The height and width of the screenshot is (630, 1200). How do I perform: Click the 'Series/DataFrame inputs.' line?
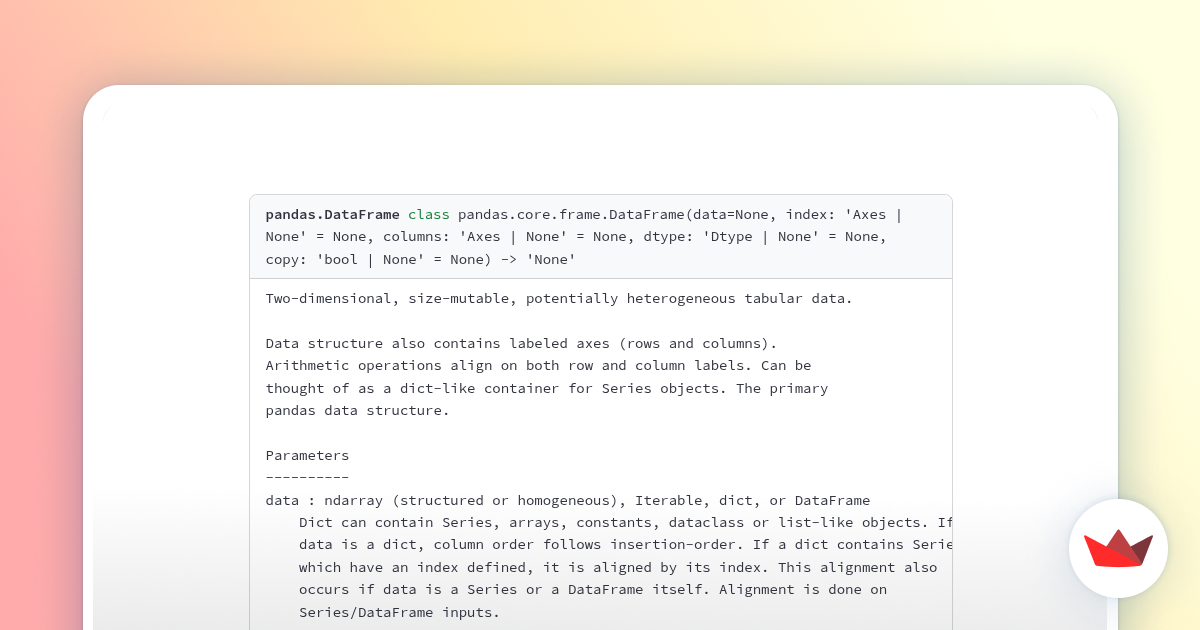click(x=399, y=612)
